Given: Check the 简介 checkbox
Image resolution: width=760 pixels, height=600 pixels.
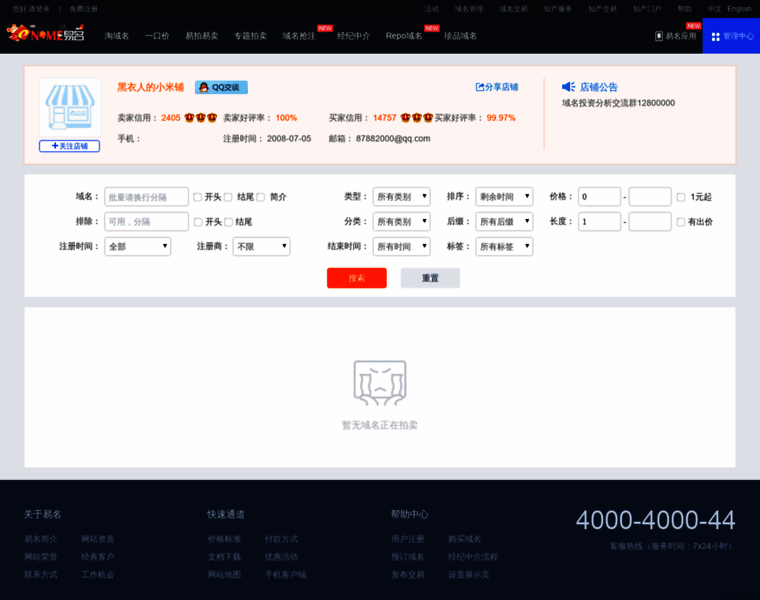Looking at the screenshot, I should click(x=261, y=197).
